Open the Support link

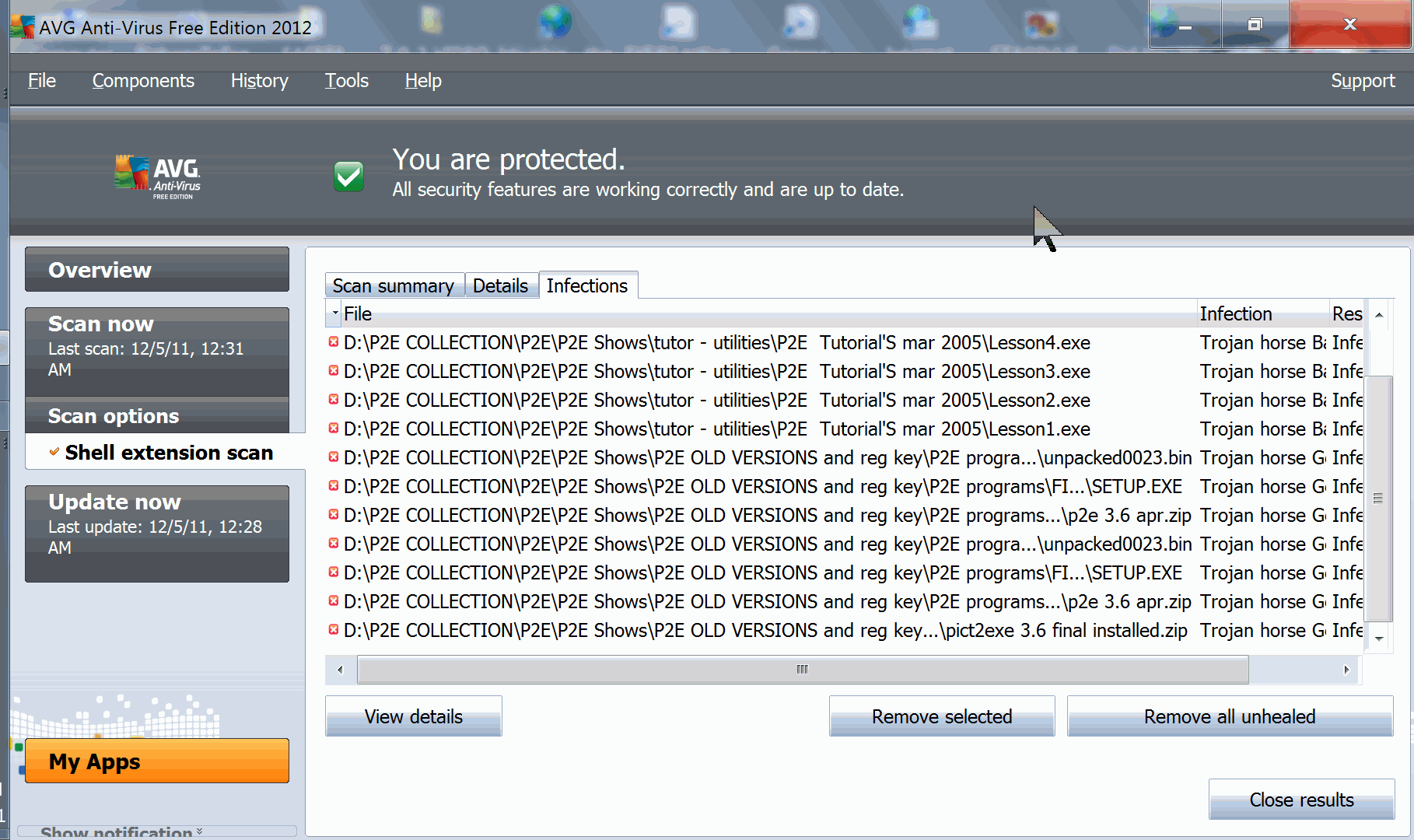click(1363, 81)
